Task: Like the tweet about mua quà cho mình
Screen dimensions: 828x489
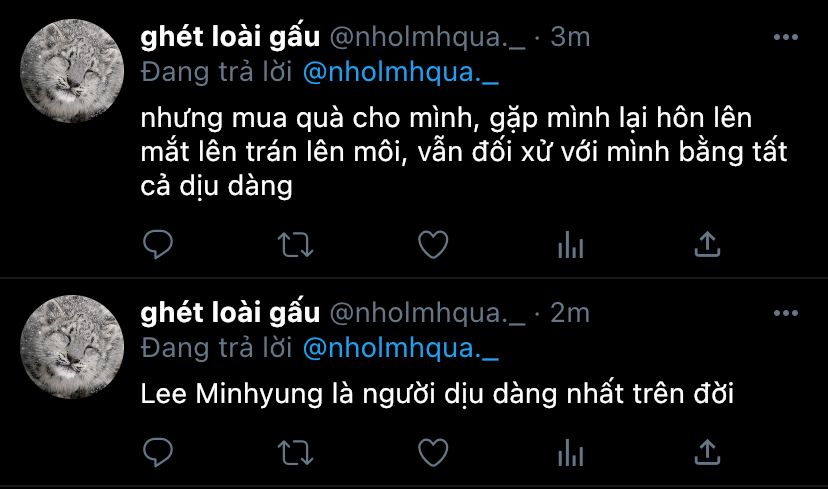Action: coord(433,244)
